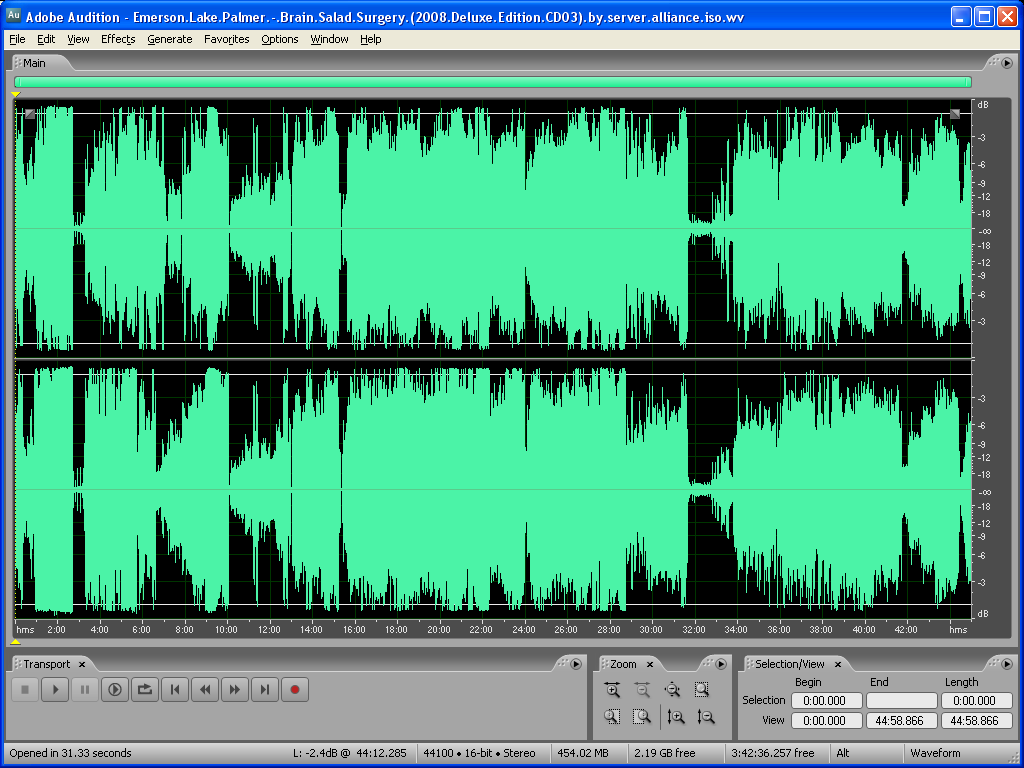Click the Selection Begin time field

(826, 701)
